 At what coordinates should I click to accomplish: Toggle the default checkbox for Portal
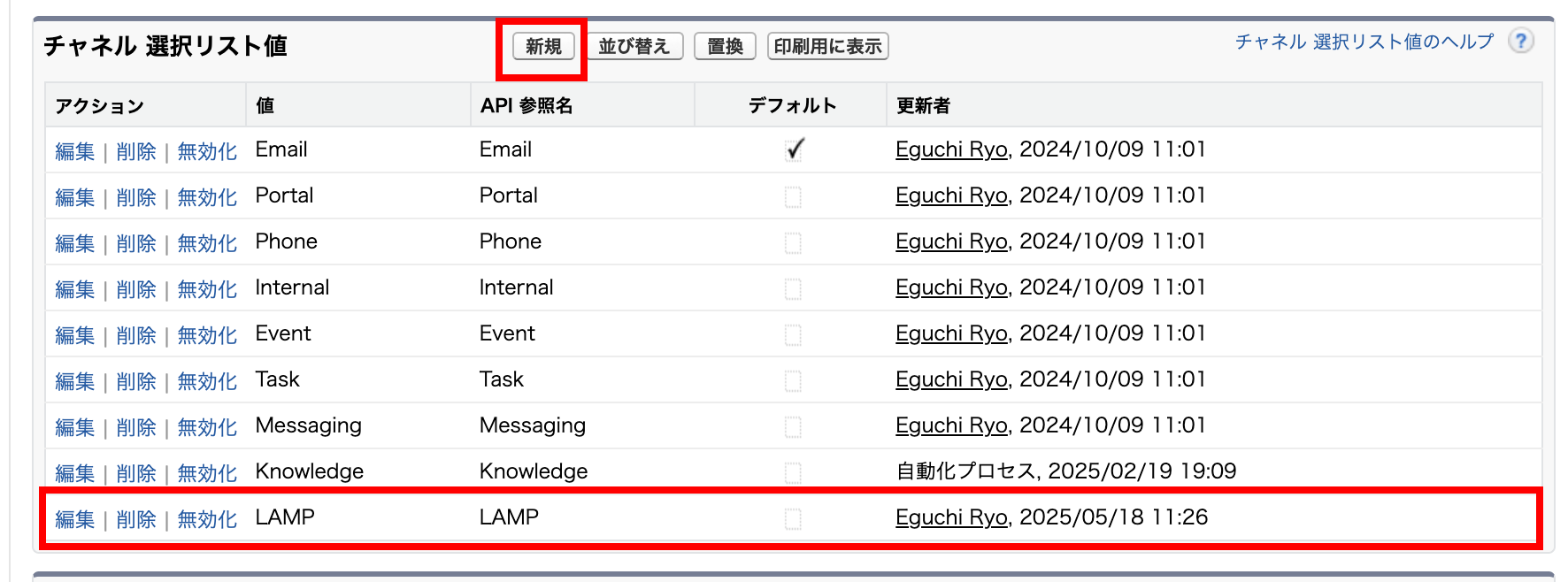point(793,196)
